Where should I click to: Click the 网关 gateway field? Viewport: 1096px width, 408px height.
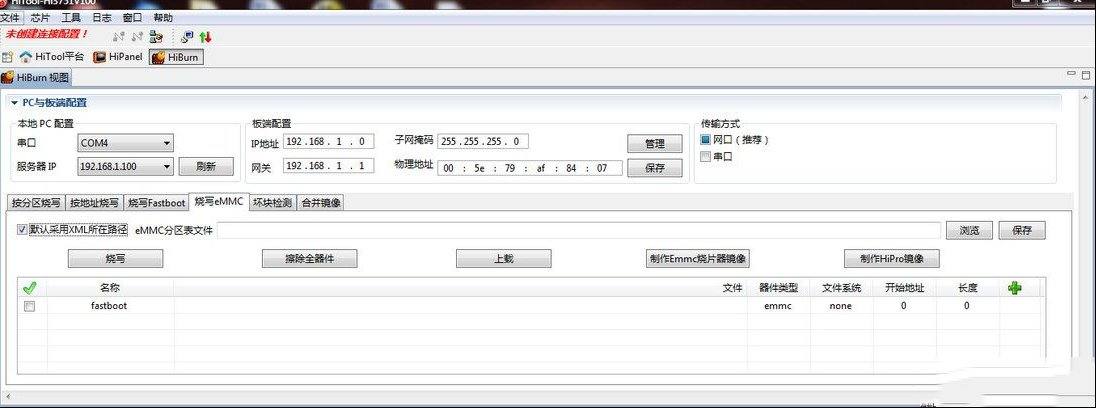pyautogui.click(x=329, y=166)
